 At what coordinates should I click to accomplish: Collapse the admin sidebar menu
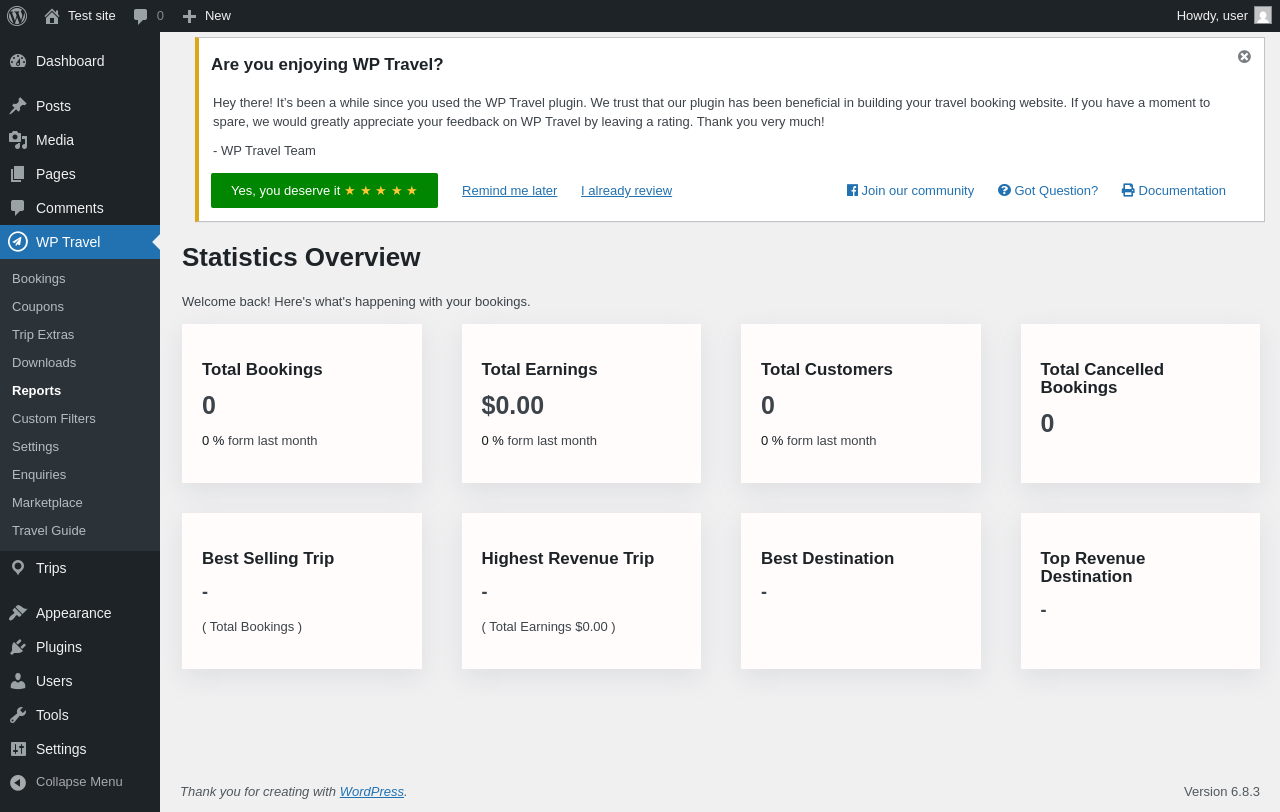[x=66, y=782]
